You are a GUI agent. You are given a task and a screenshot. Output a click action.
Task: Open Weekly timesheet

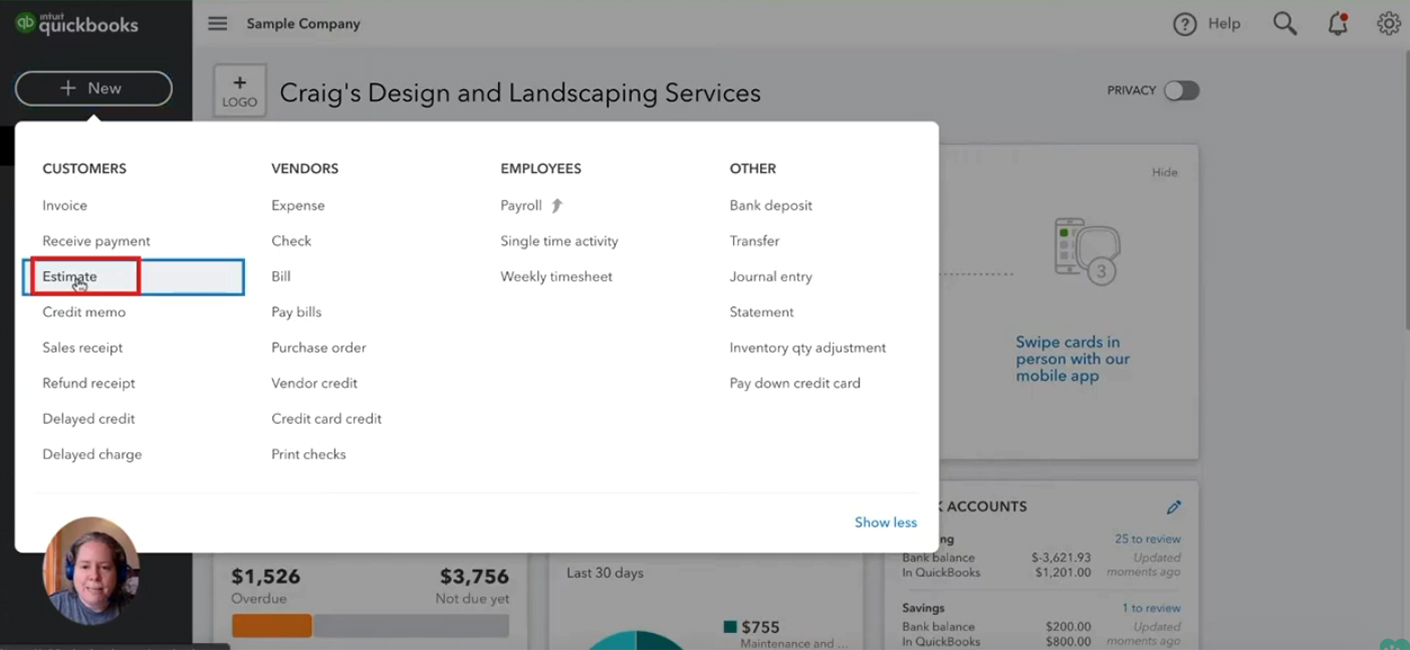[556, 277]
